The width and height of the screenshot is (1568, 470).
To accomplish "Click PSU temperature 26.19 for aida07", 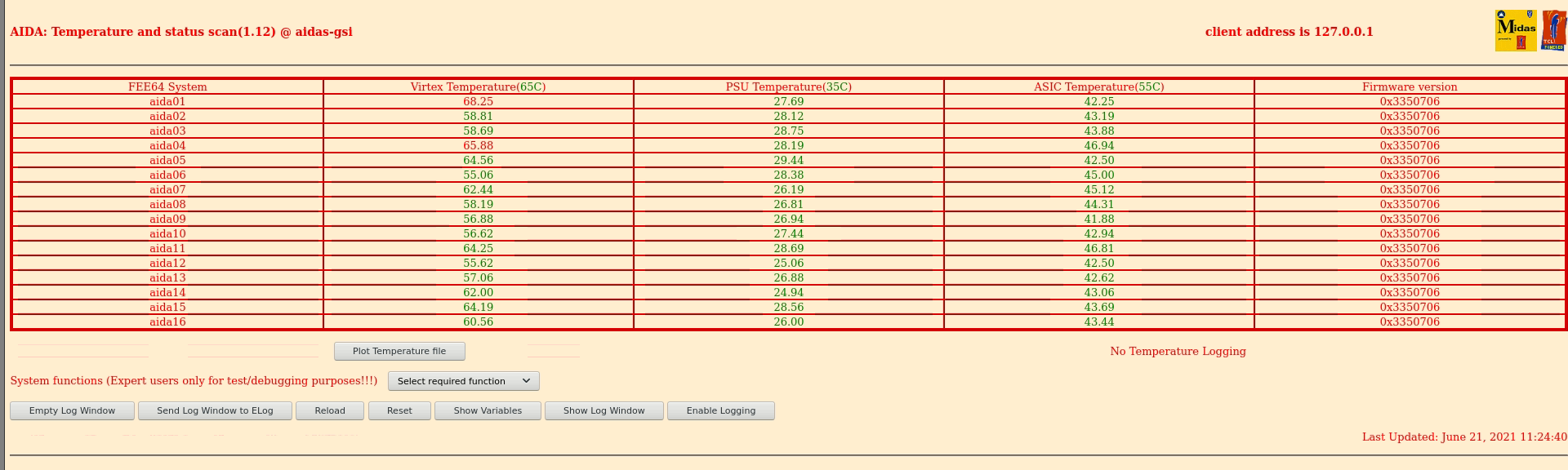I will (x=789, y=190).
